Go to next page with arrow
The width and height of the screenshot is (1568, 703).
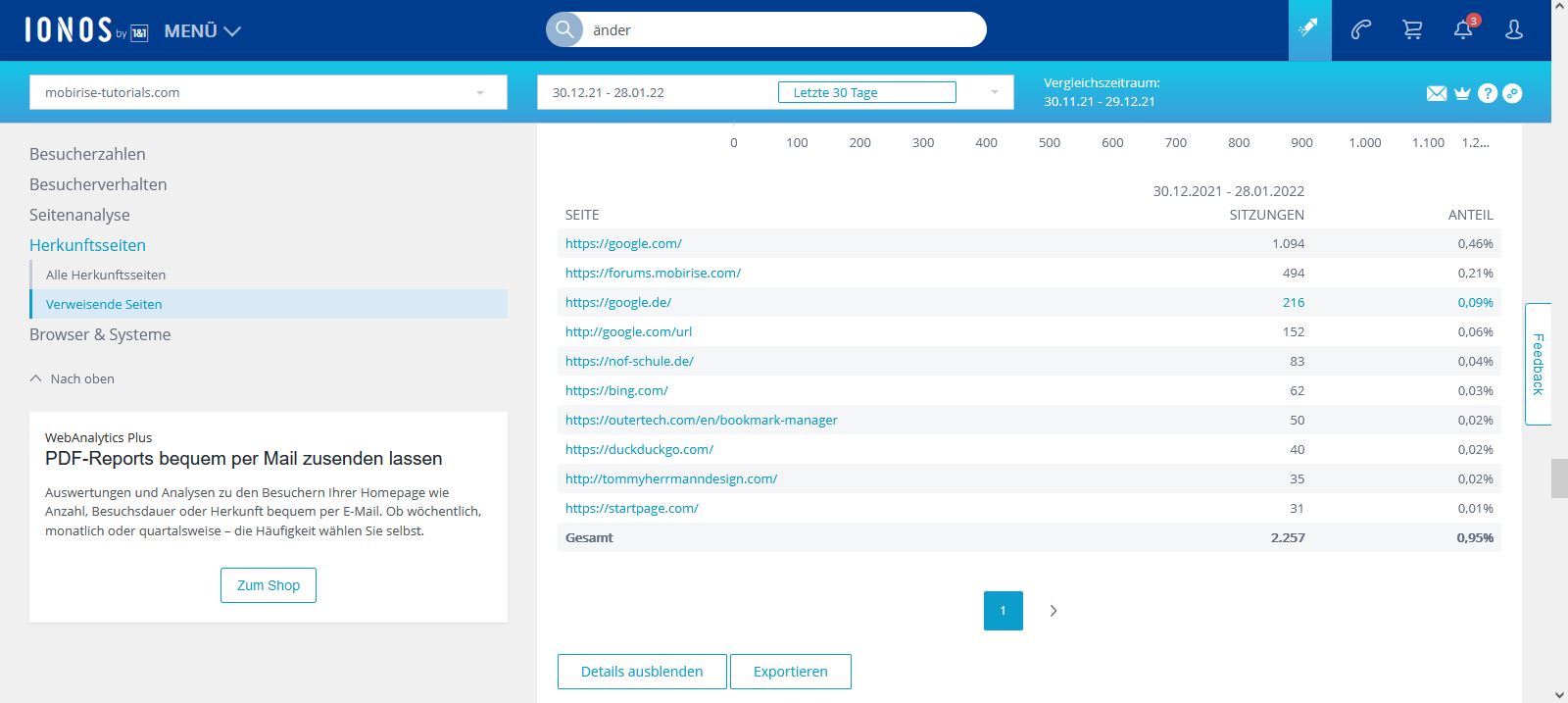[1053, 611]
